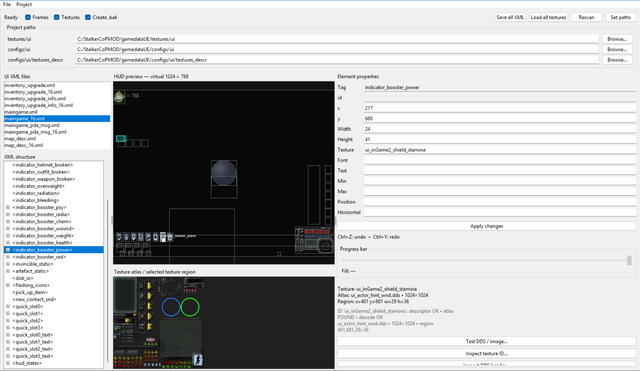Image resolution: width=640 pixels, height=371 pixels.
Task: Click the running figure icon in texture atlas
Action: click(x=198, y=360)
